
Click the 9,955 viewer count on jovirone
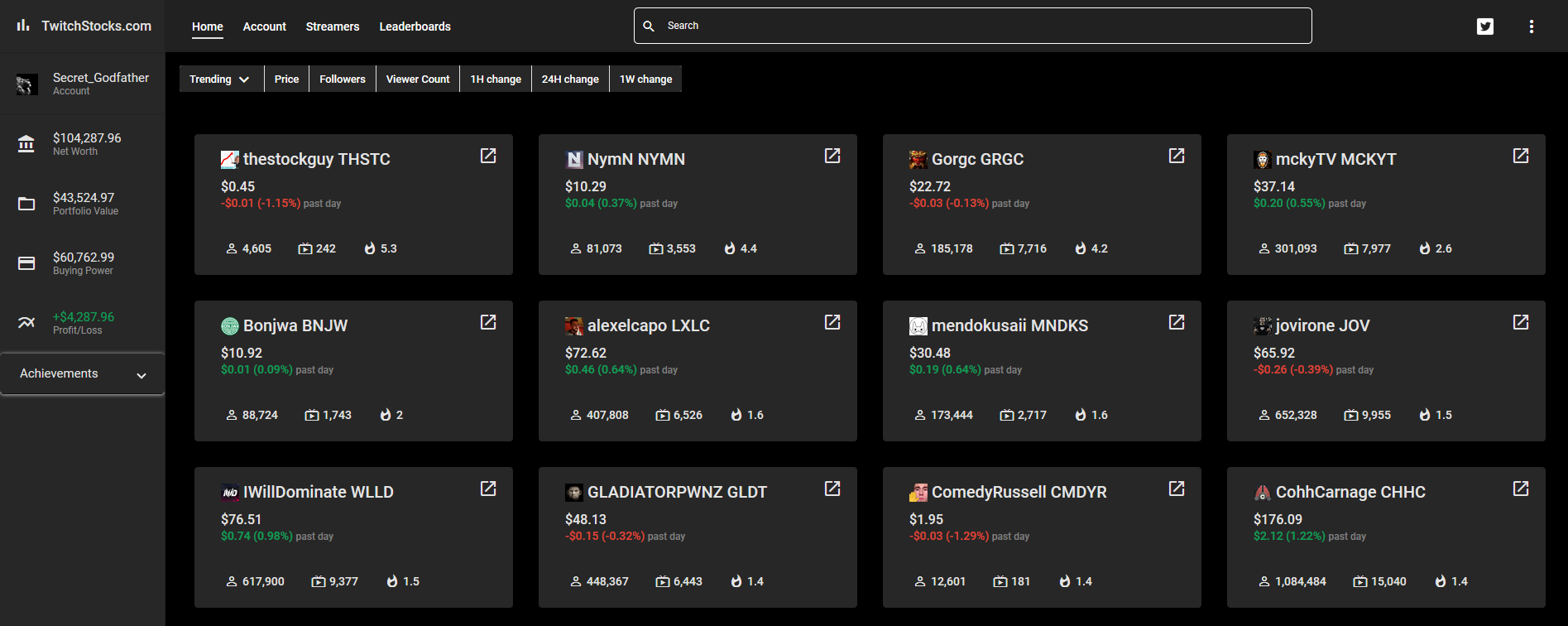pyautogui.click(x=1376, y=415)
